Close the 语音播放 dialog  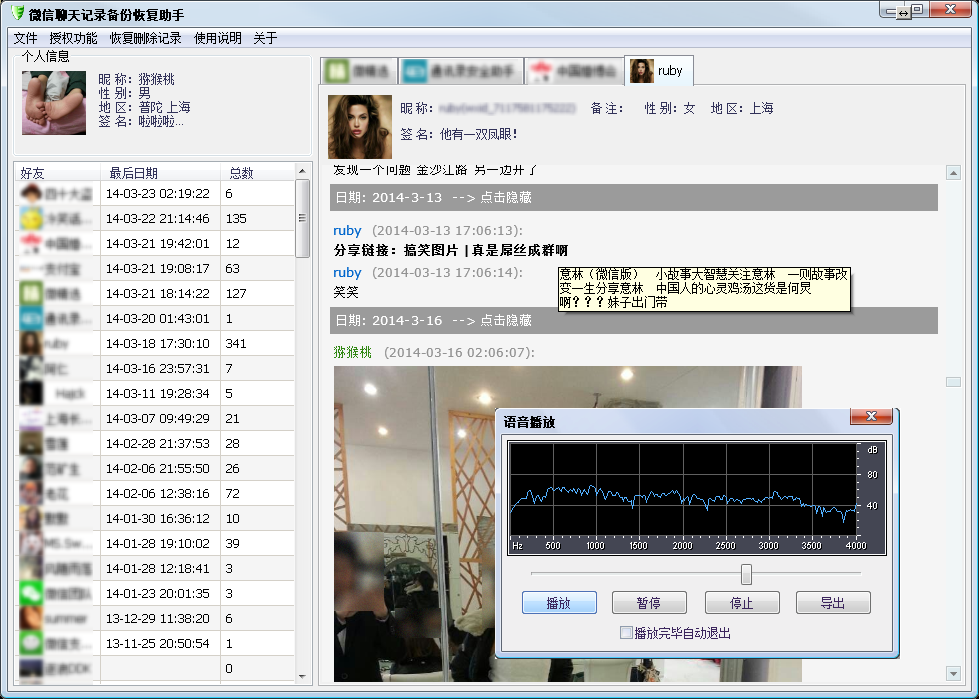(871, 417)
